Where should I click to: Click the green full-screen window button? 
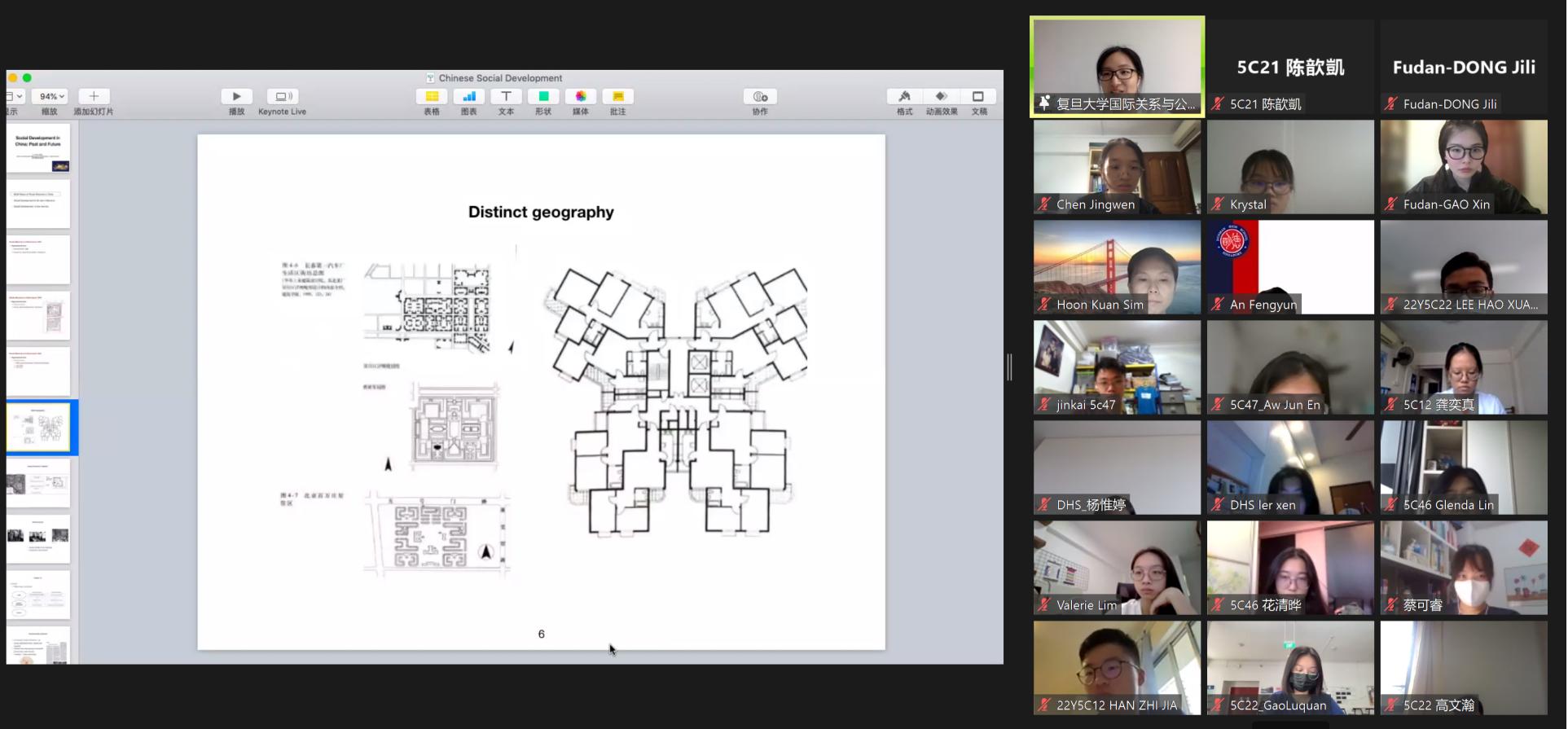27,78
